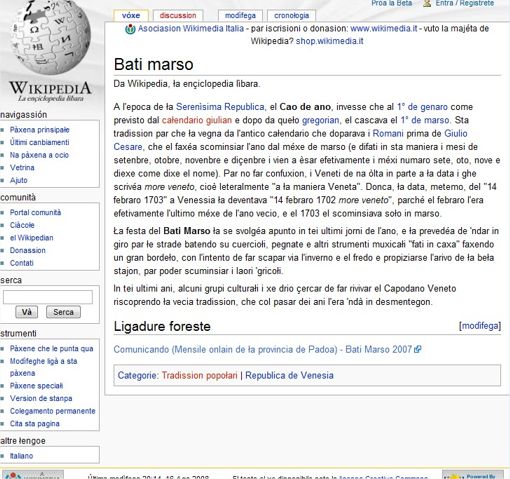Focus the sidebar search input field

(x=48, y=297)
